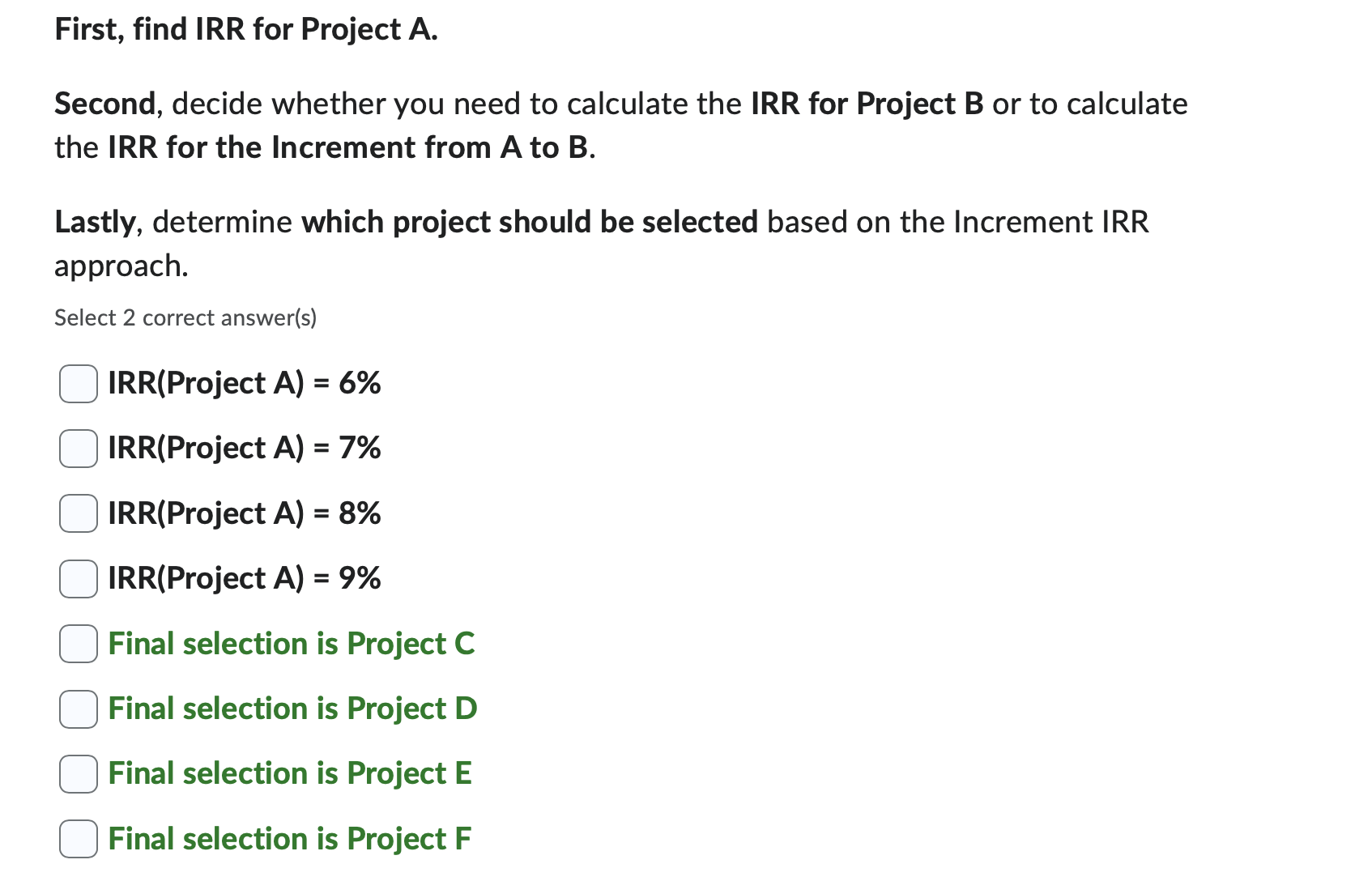
Task: Click the IRR(Project A) = 6% label text
Action: click(243, 384)
